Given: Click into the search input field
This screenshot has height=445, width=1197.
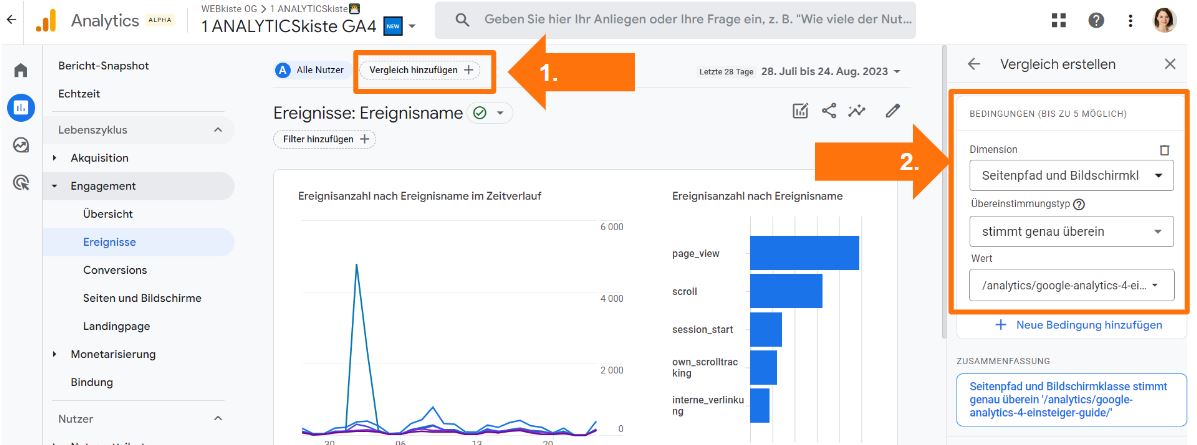Looking at the screenshot, I should 690,20.
